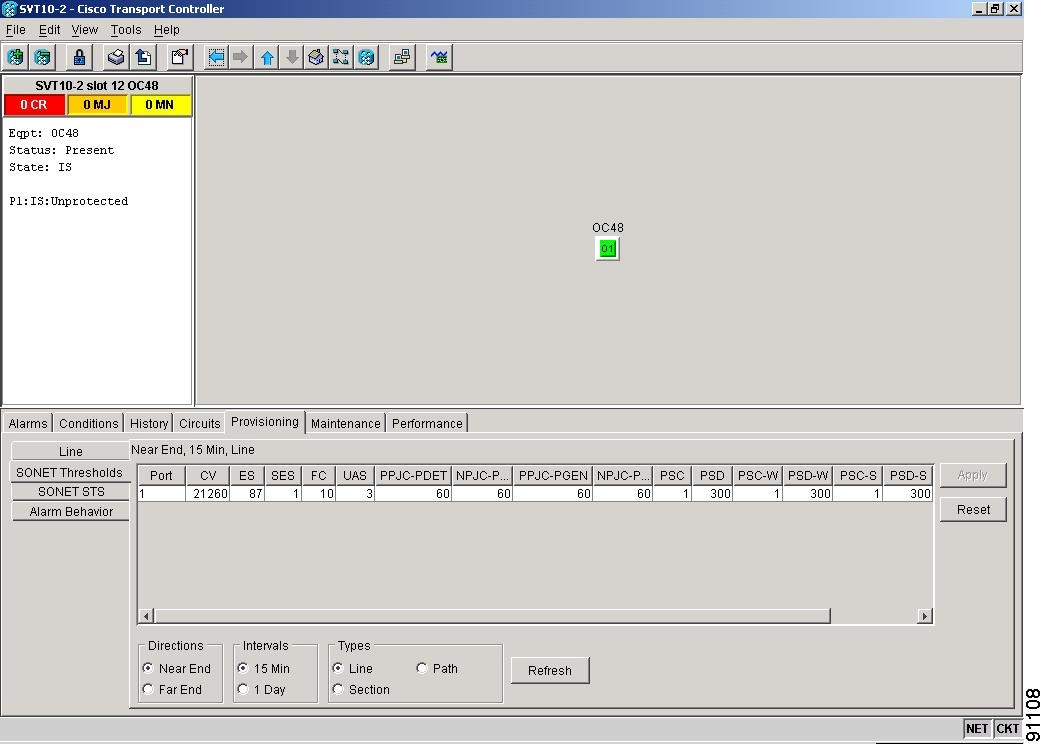Screen dimensions: 1046x744
Task: Open the Help menu
Action: pos(167,30)
